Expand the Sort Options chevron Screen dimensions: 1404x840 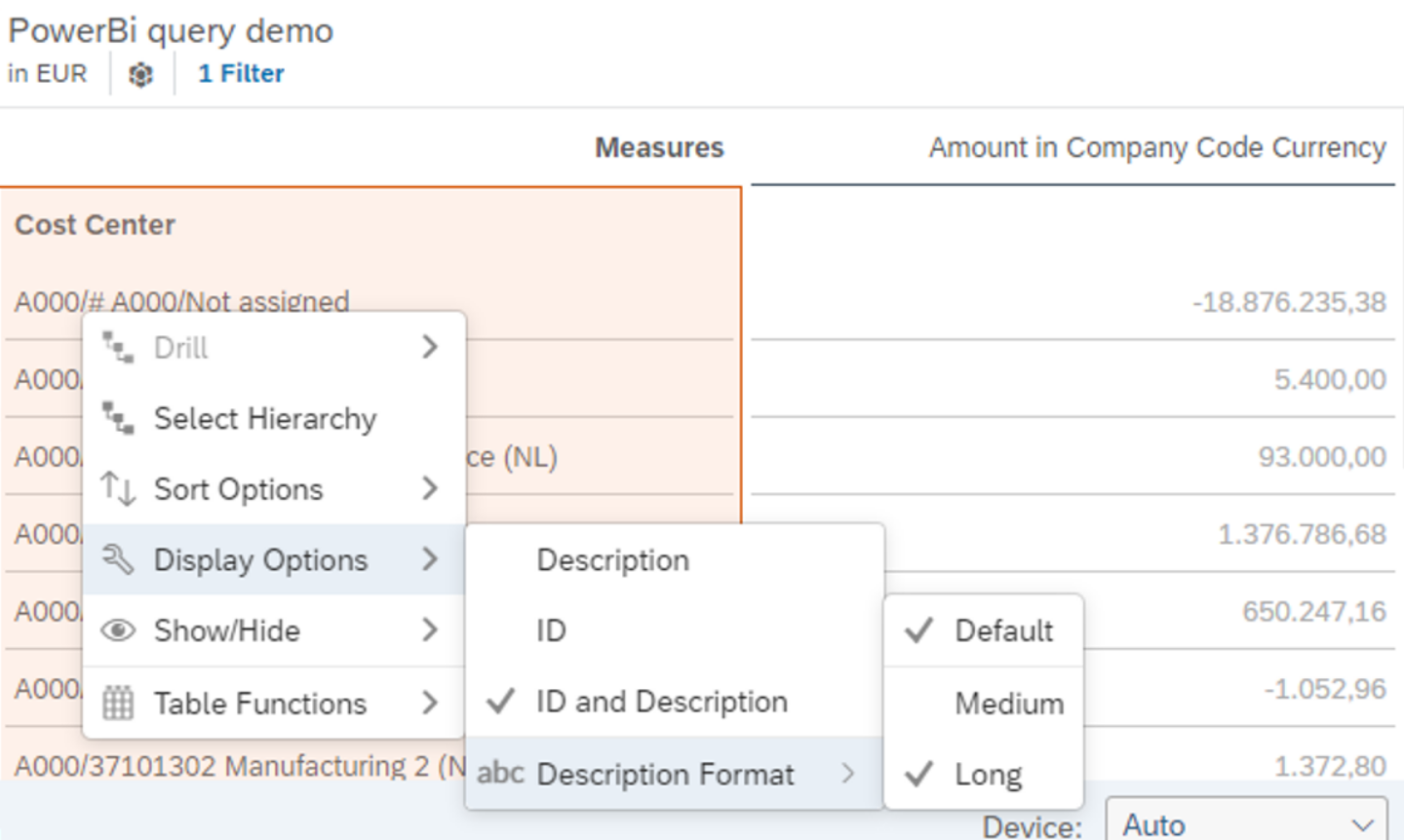click(430, 488)
